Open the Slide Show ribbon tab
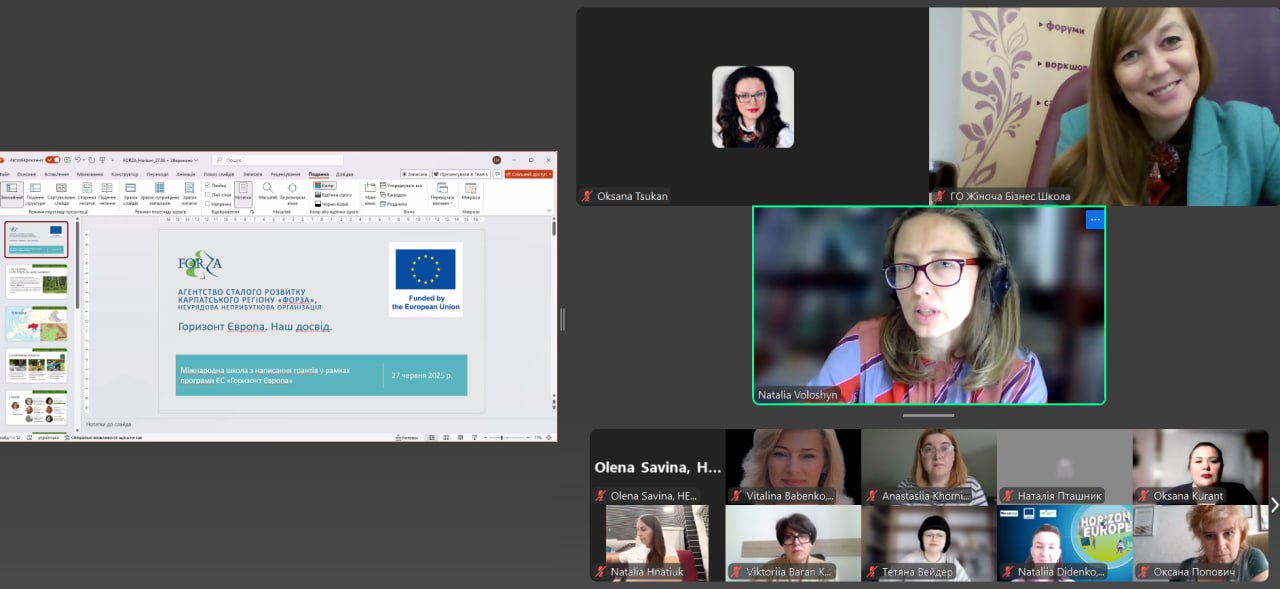 [219, 174]
